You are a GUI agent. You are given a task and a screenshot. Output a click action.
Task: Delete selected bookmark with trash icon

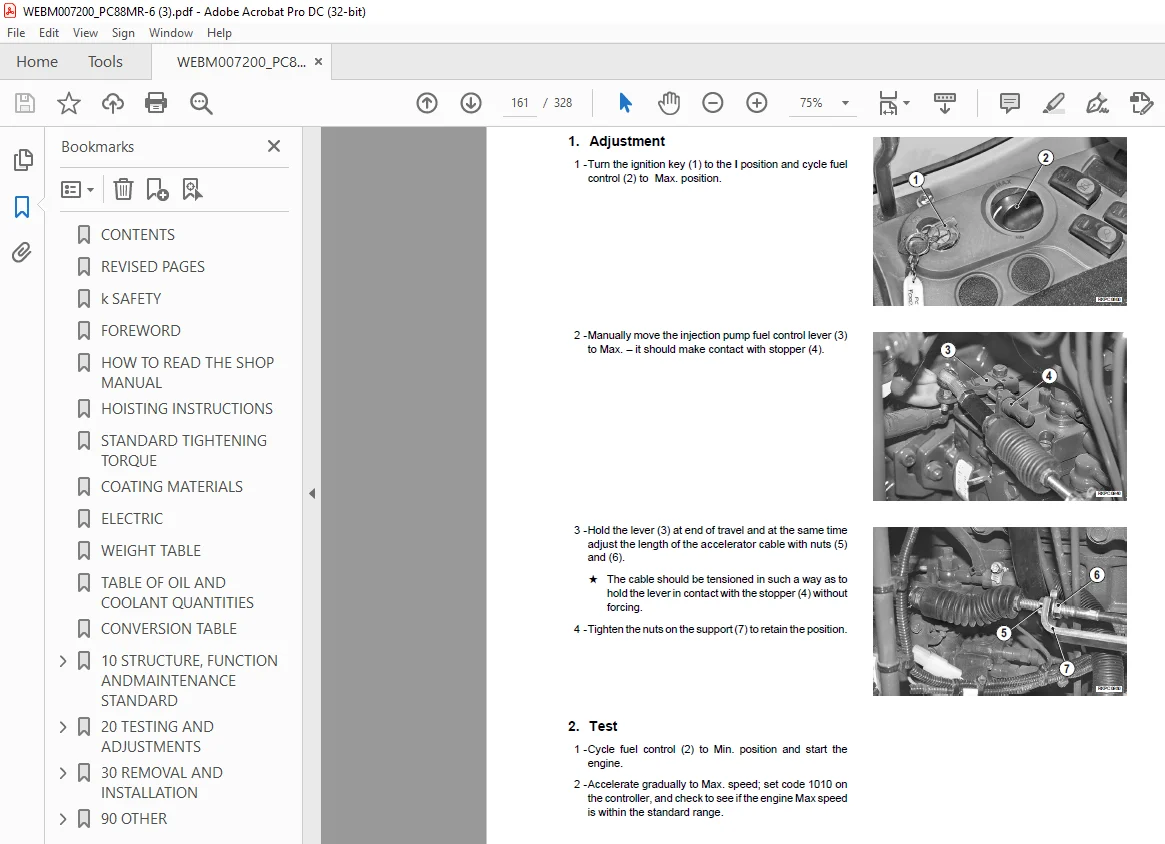(123, 189)
